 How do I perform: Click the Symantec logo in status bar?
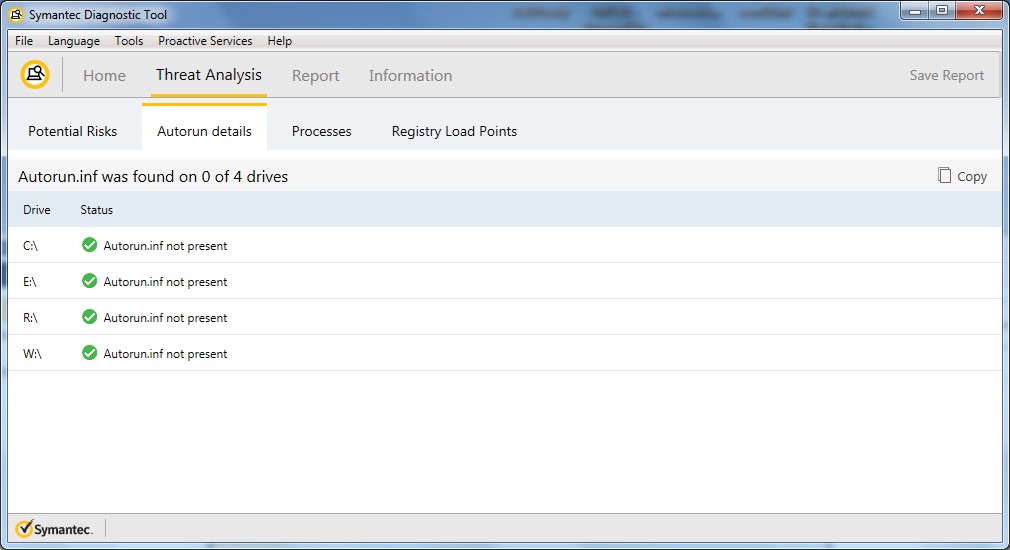(x=54, y=529)
